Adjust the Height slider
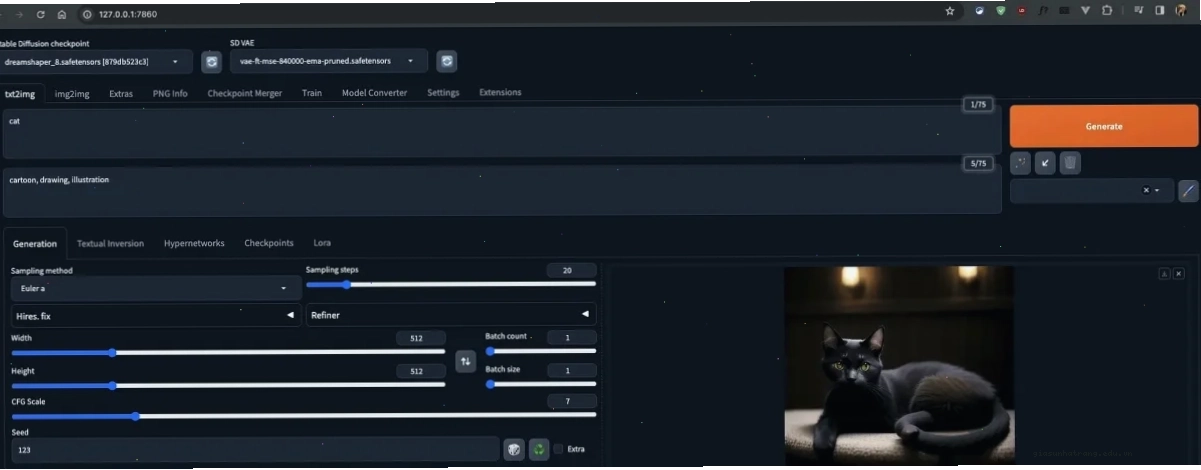 tap(228, 385)
